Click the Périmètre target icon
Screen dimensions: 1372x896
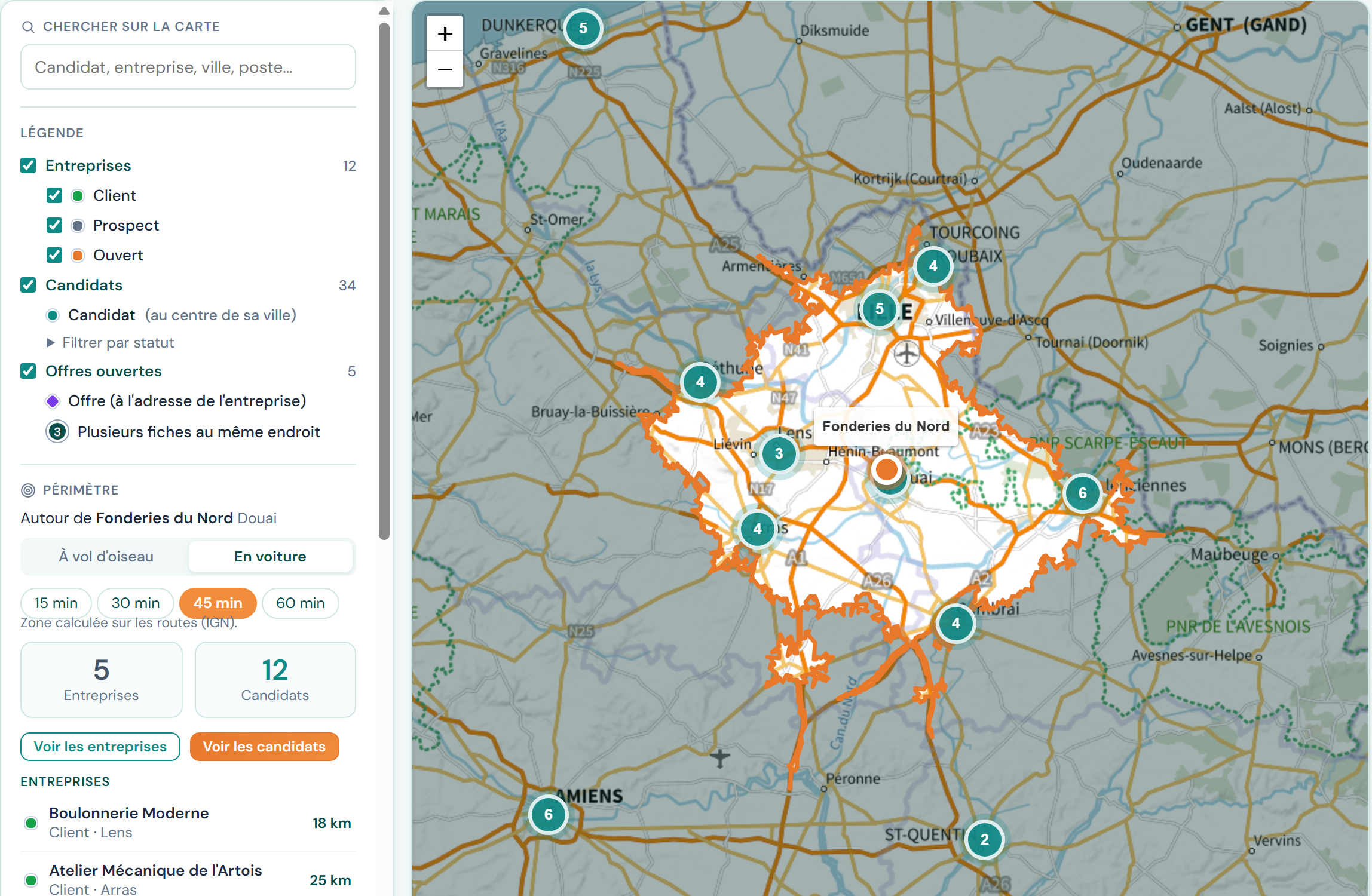tap(28, 490)
